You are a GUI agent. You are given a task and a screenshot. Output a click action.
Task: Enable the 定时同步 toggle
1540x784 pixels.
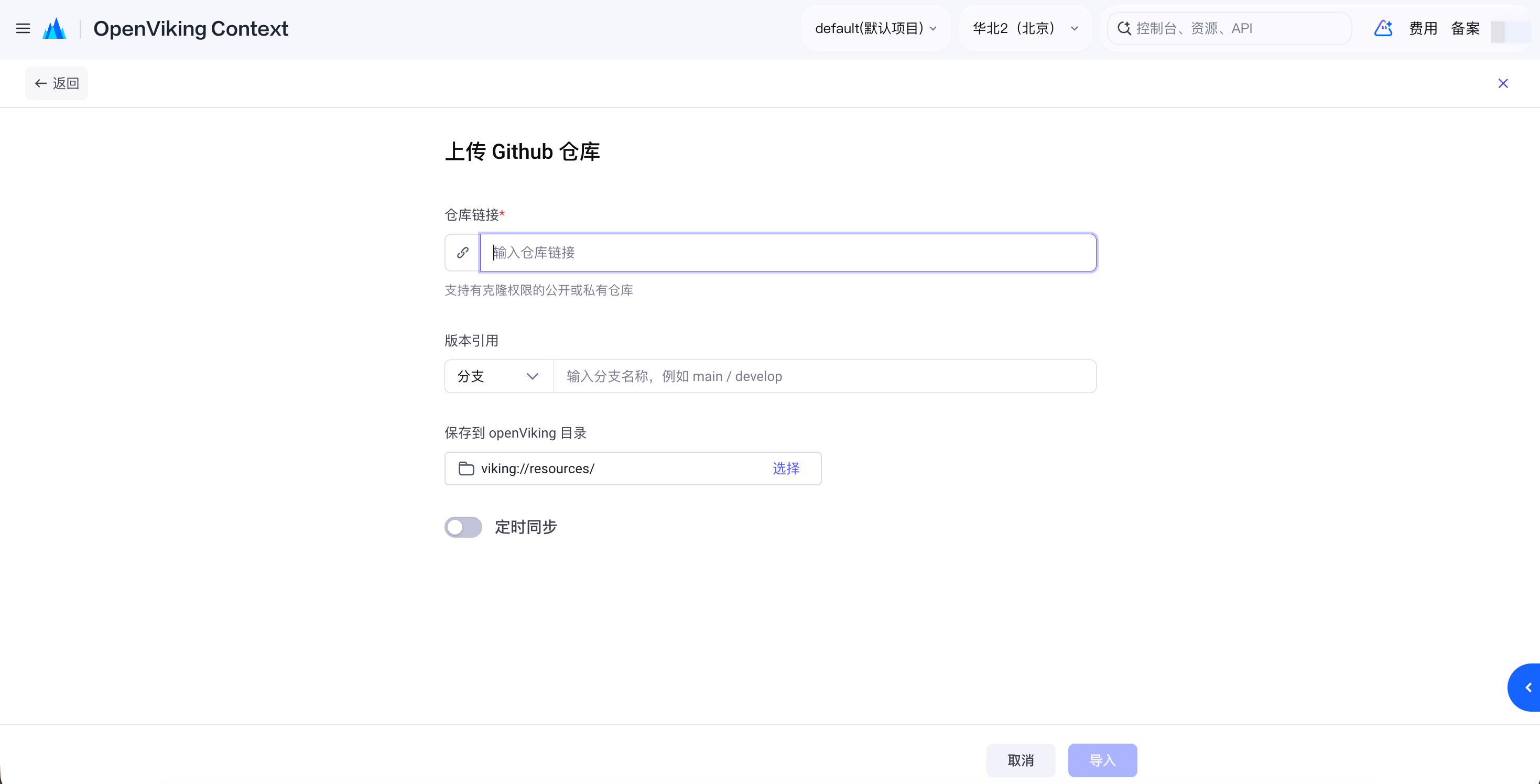pos(463,527)
